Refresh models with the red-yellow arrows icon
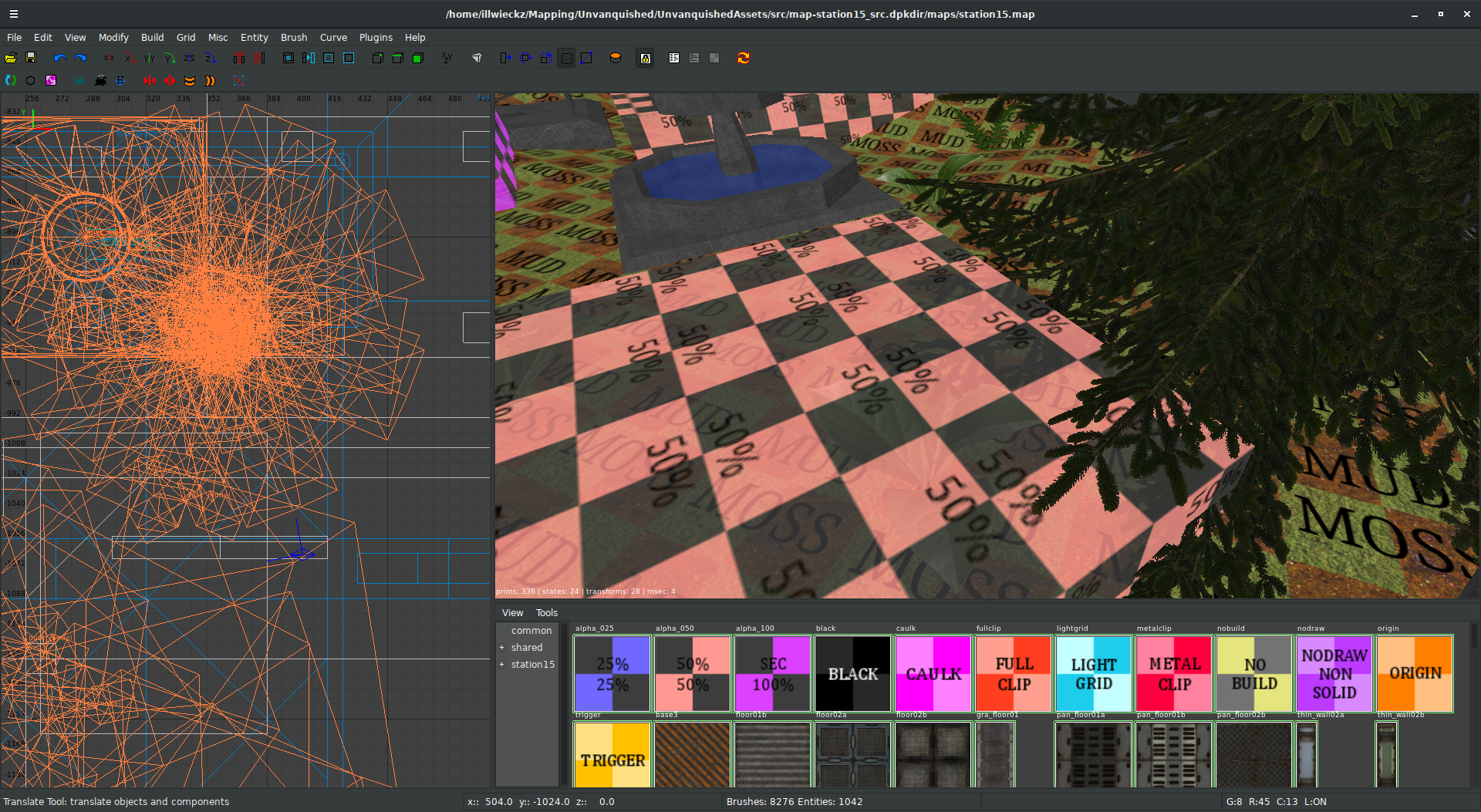The image size is (1481, 812). click(x=744, y=58)
